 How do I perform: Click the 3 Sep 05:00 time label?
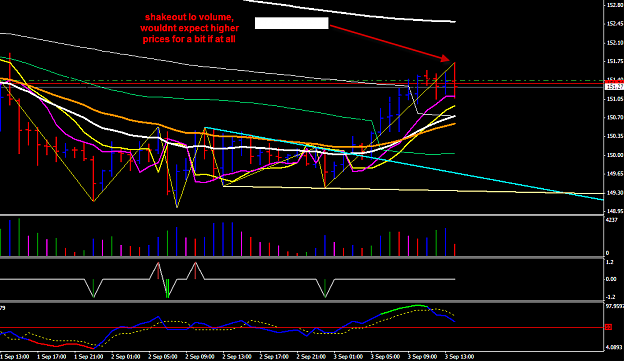[x=385, y=356]
